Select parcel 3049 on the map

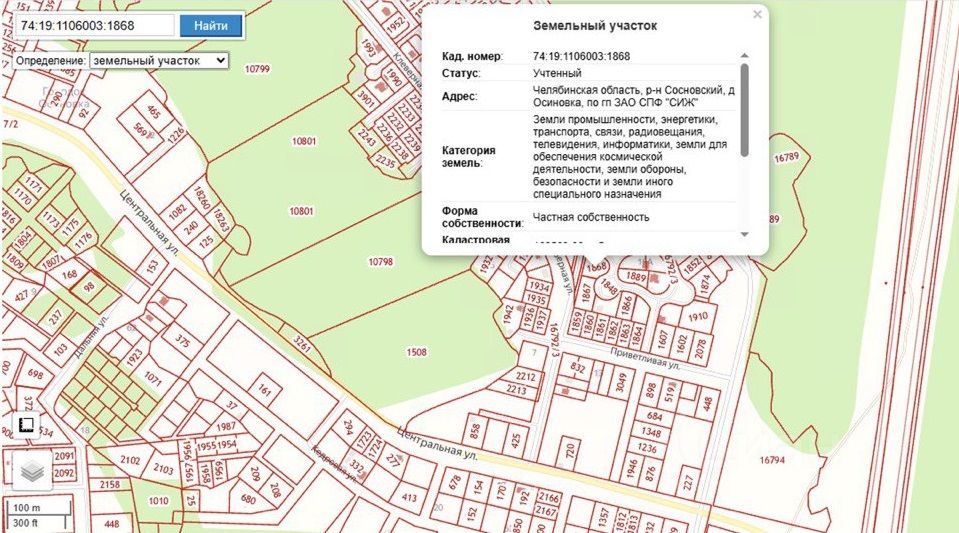point(621,382)
